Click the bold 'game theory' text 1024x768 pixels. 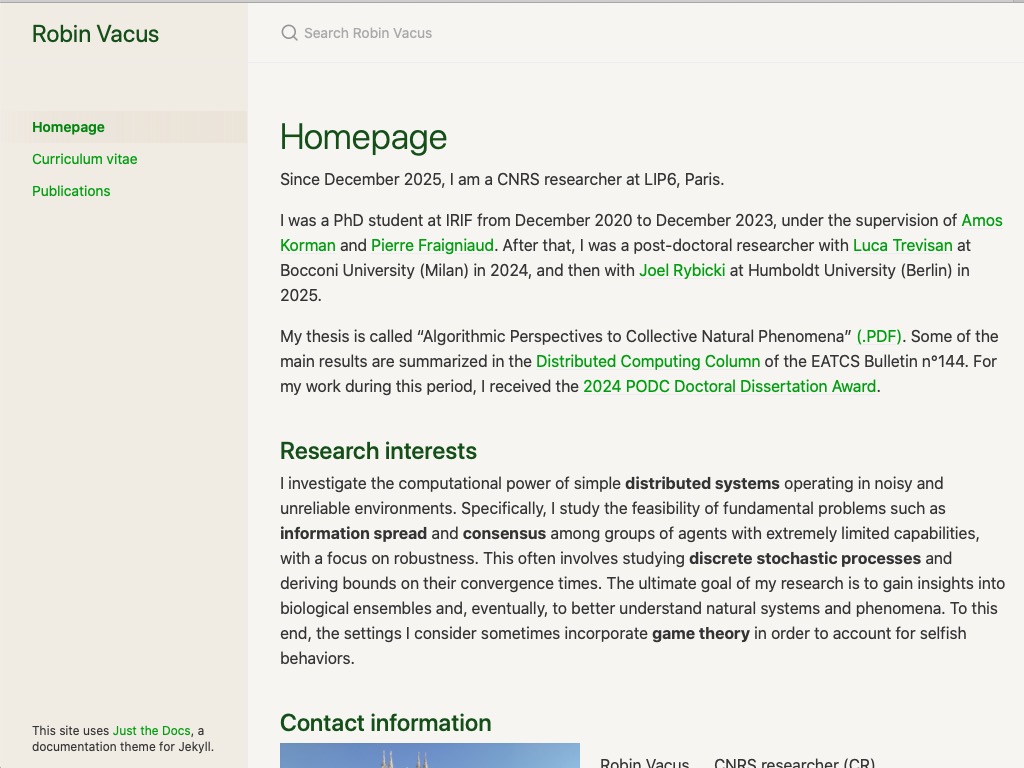700,633
